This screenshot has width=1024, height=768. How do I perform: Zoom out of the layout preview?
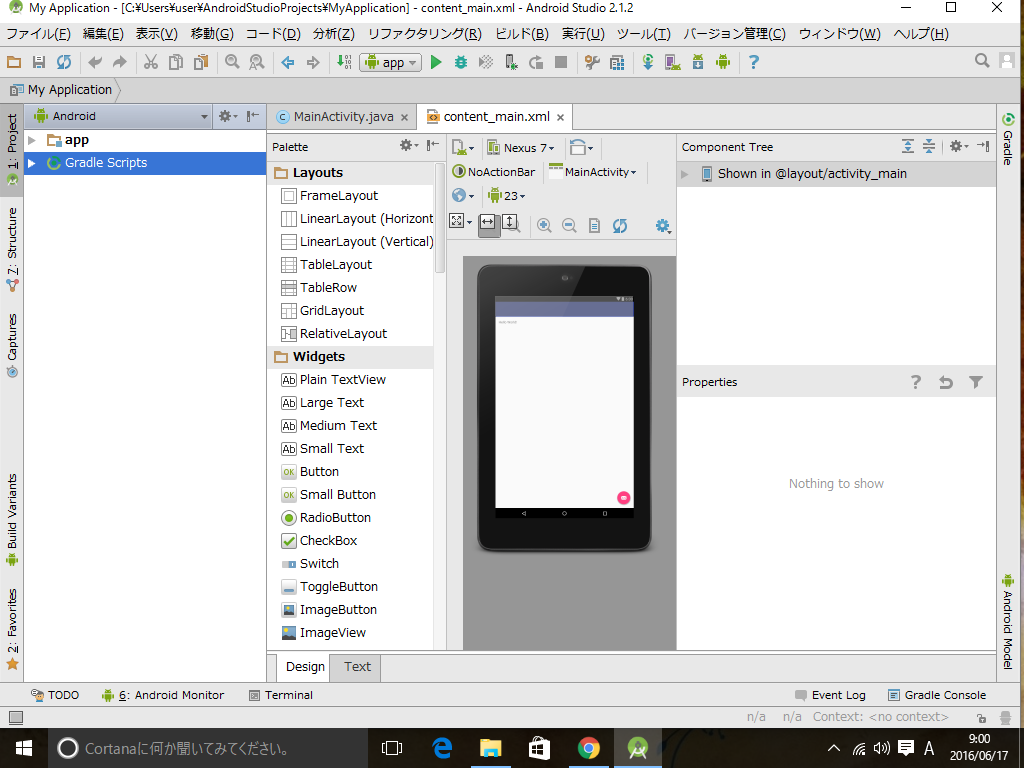point(569,225)
